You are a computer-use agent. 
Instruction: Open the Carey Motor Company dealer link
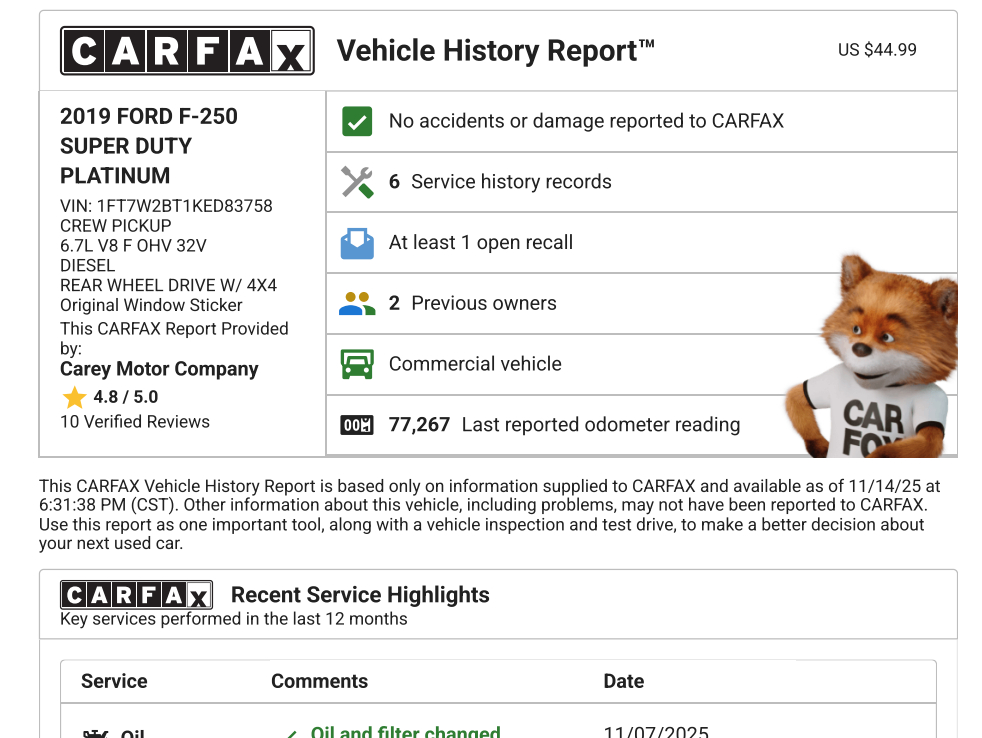pos(159,369)
